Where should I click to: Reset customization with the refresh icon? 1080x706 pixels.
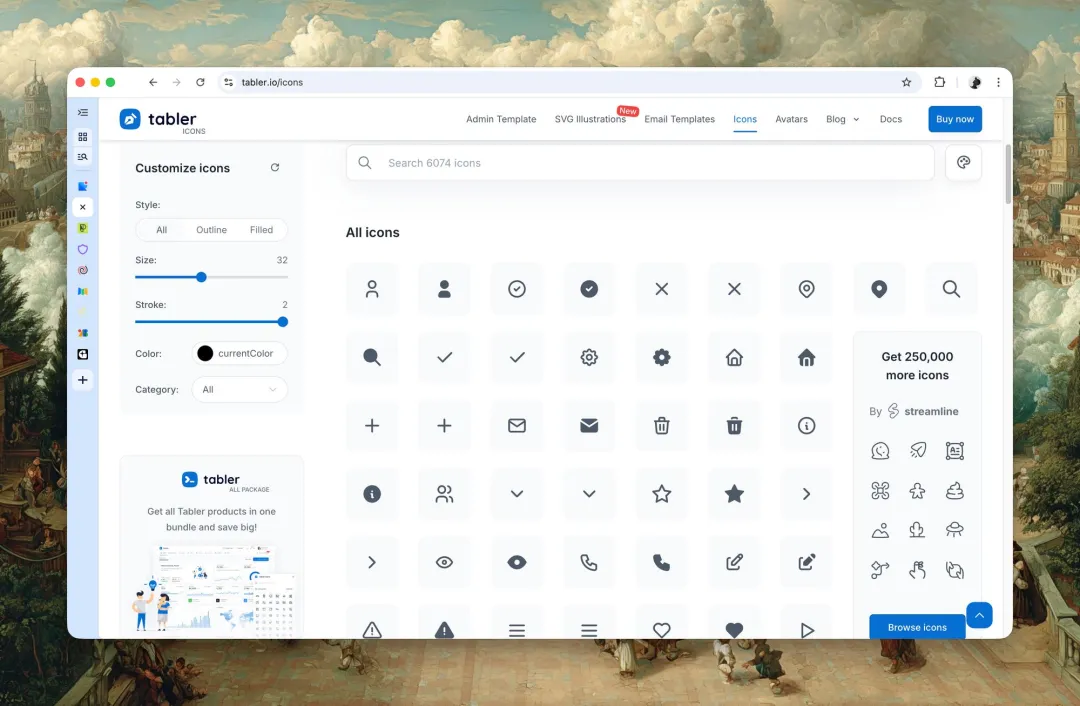pos(275,168)
